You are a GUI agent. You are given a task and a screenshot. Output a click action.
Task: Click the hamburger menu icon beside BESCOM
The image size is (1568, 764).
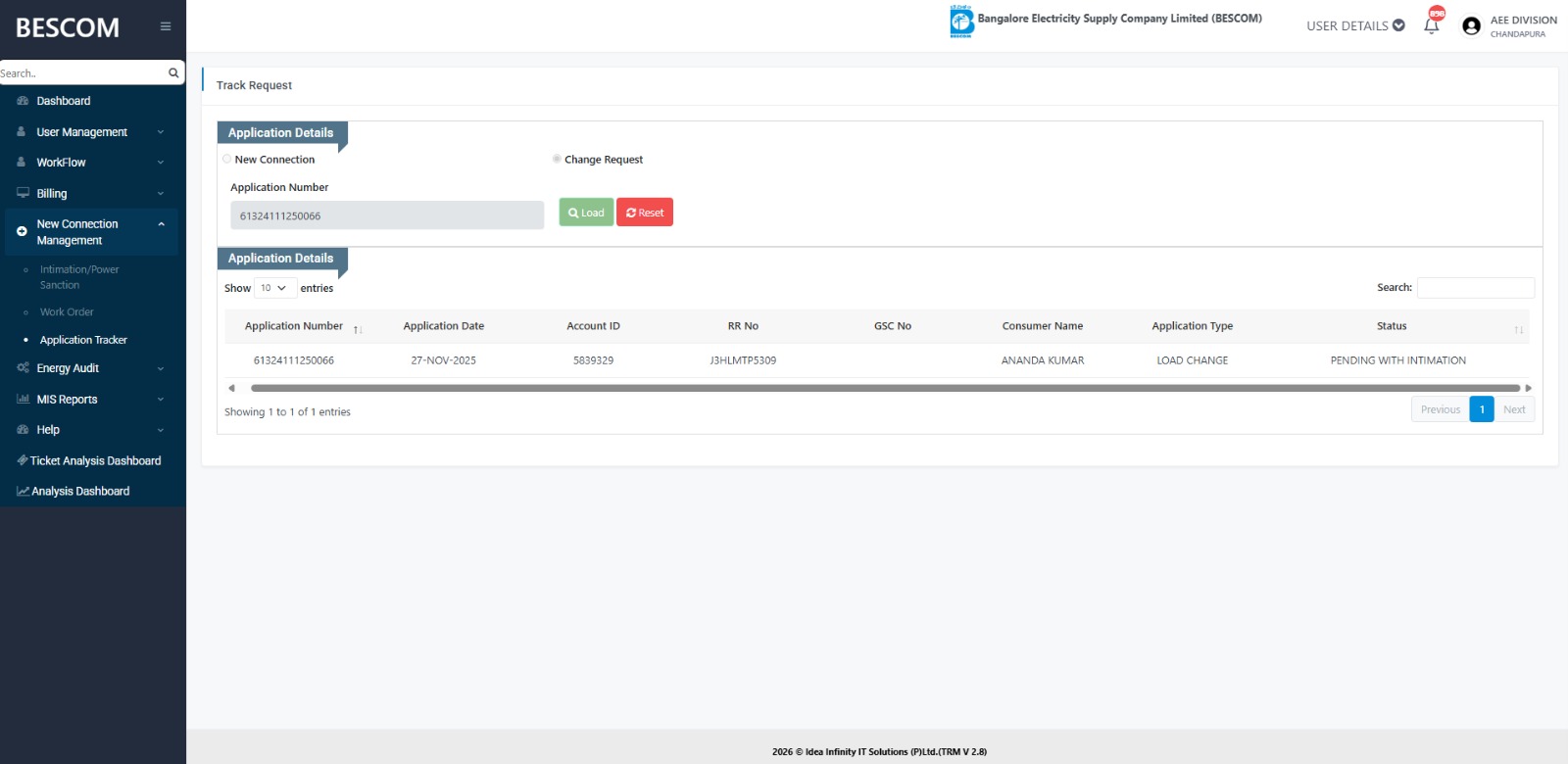point(166,26)
